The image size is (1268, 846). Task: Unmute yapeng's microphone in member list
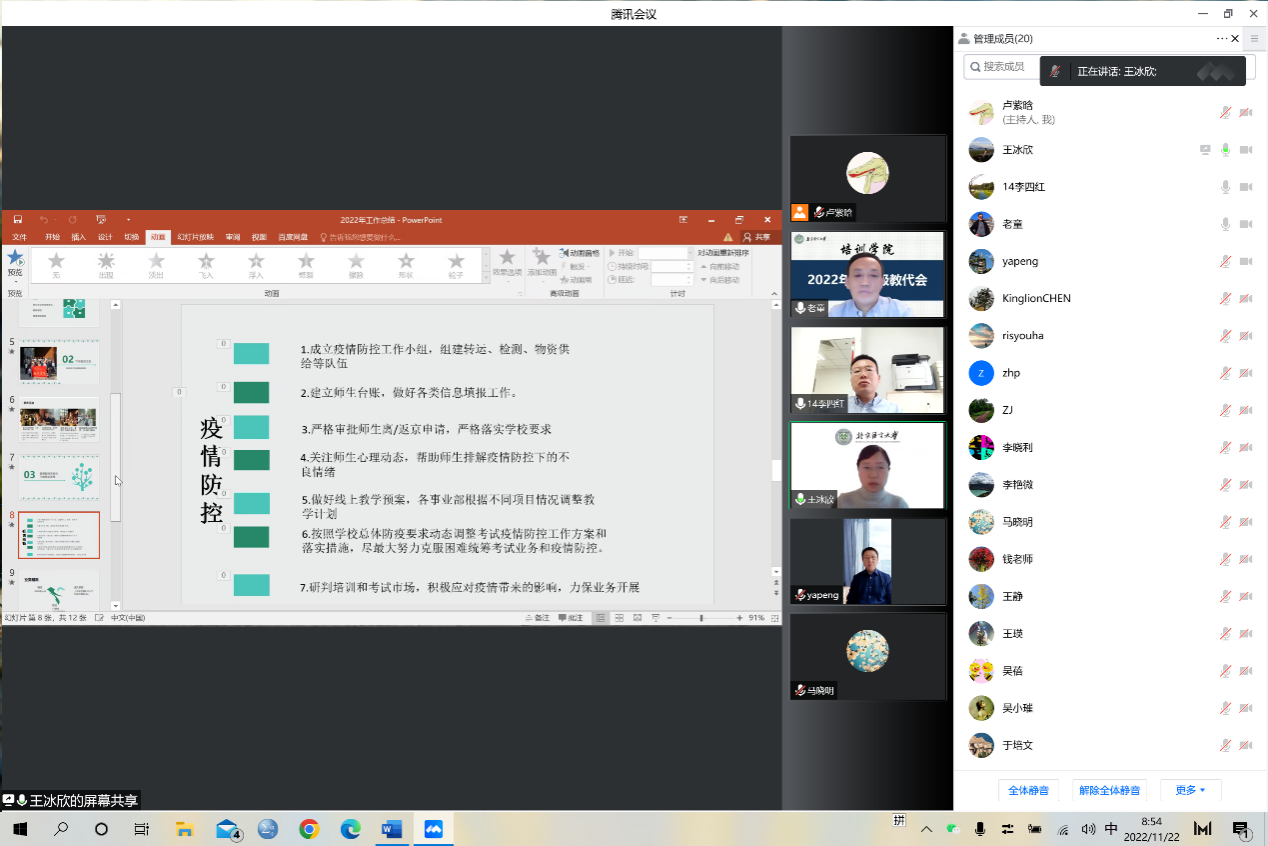click(1225, 261)
